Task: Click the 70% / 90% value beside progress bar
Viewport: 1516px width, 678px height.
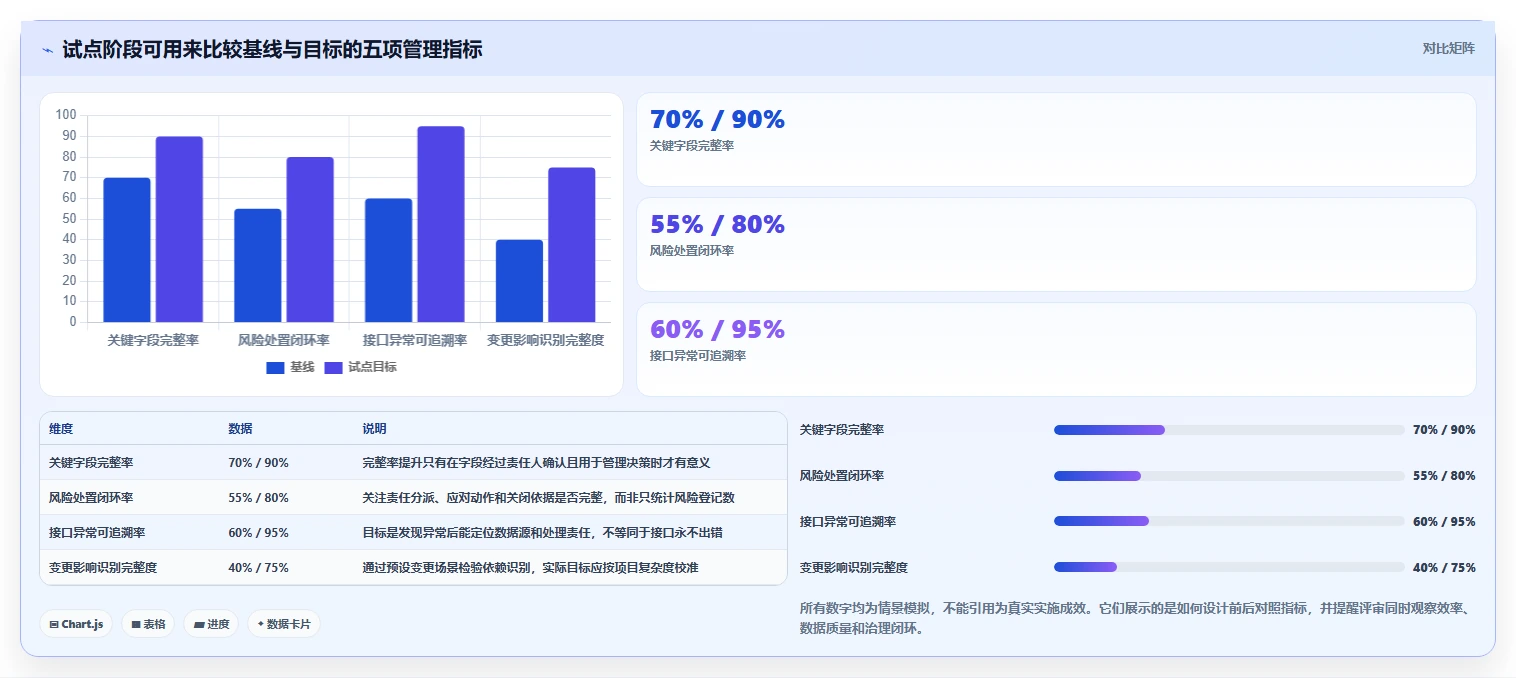Action: pyautogui.click(x=1444, y=430)
